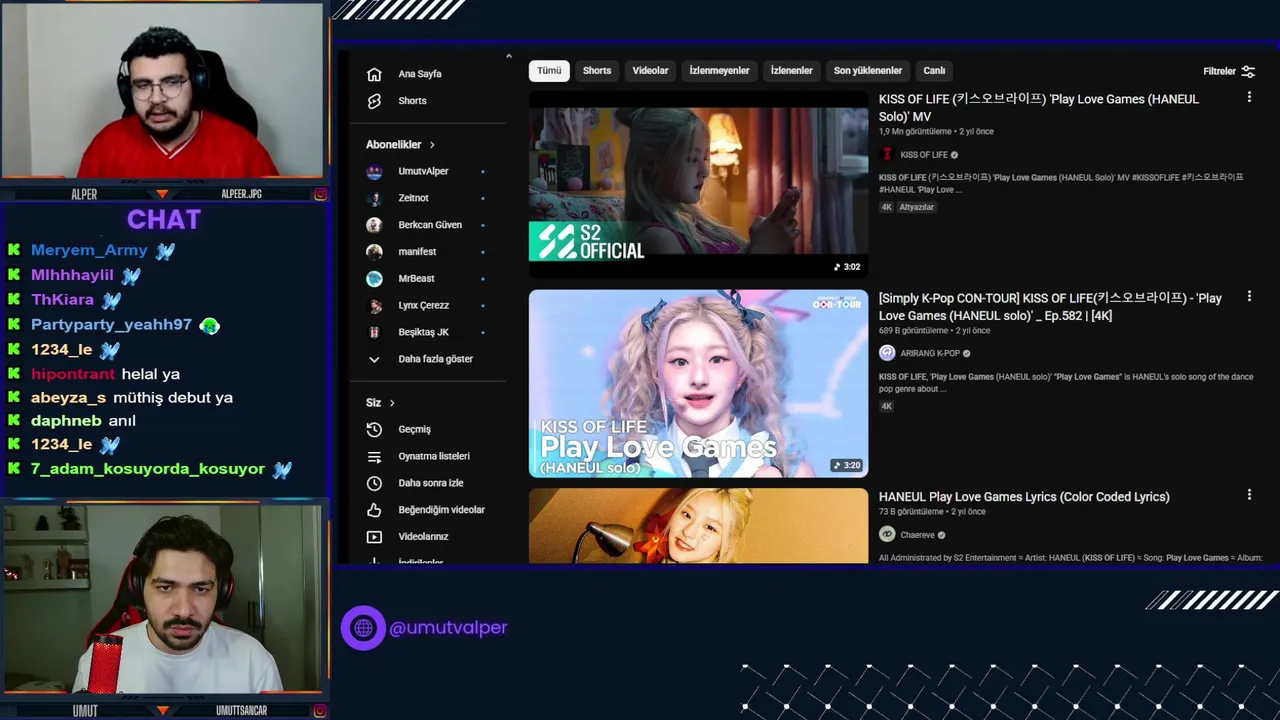Click the Mlhhhaylil username in chat

tap(72, 275)
